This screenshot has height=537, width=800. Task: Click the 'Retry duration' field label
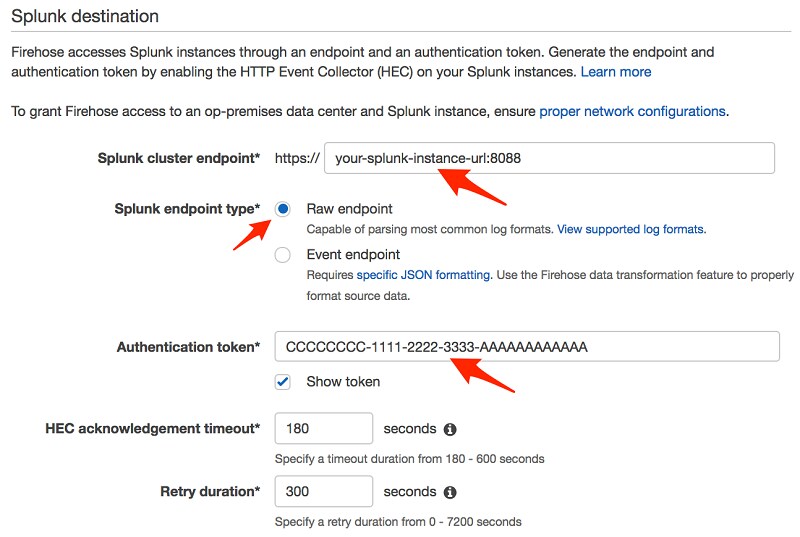(x=210, y=491)
